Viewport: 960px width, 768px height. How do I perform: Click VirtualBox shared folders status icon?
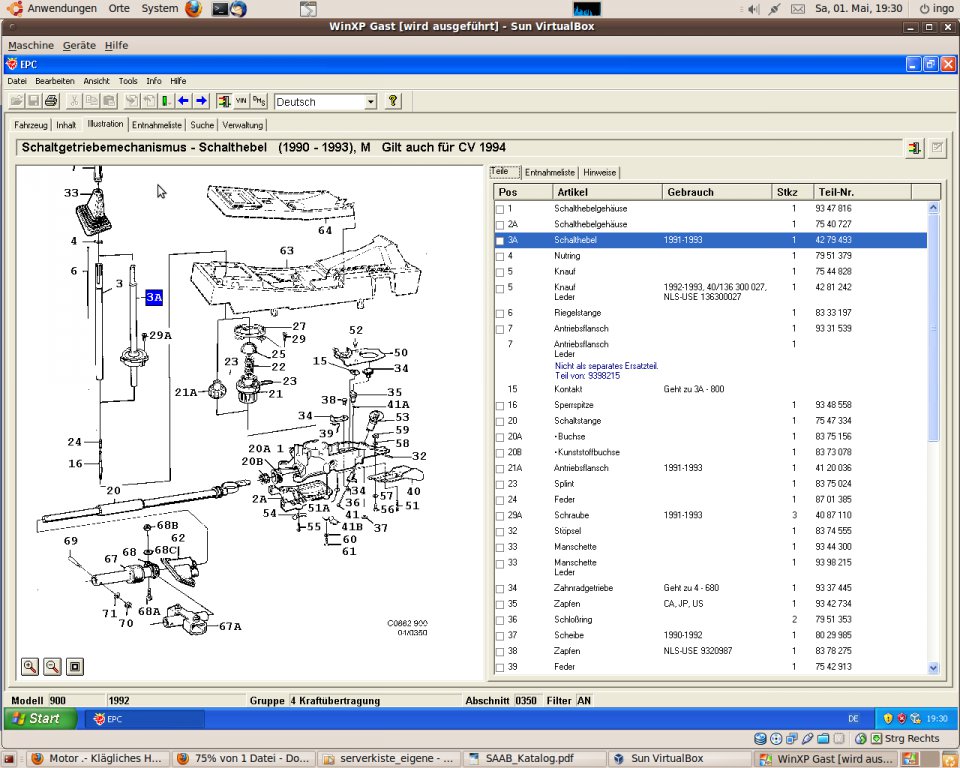coord(823,739)
